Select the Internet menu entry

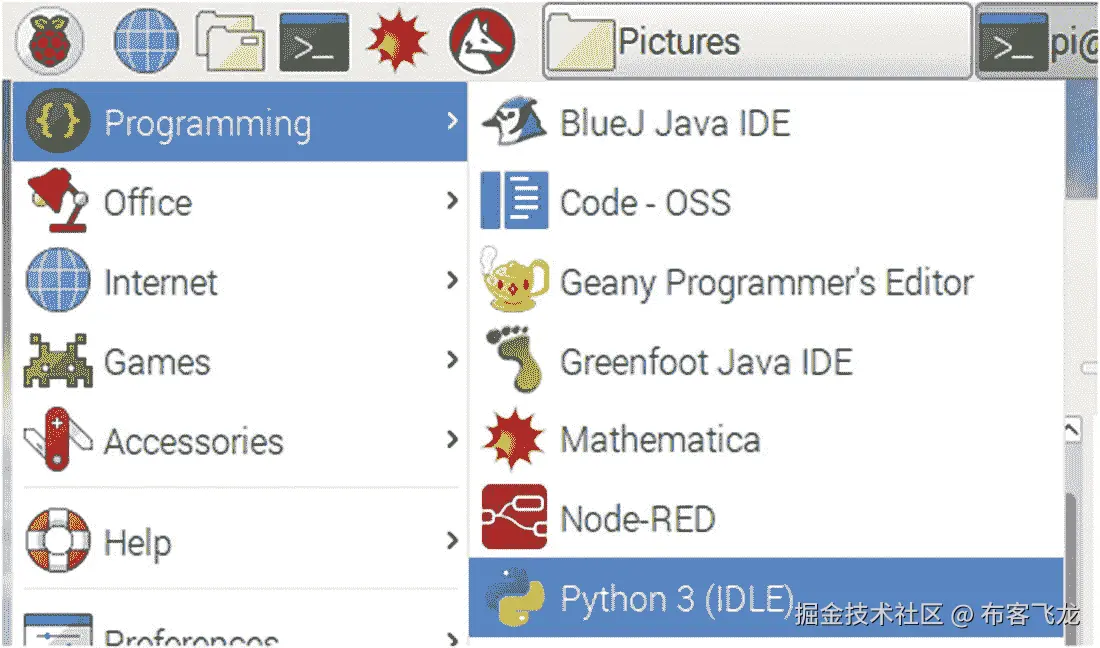pos(160,282)
